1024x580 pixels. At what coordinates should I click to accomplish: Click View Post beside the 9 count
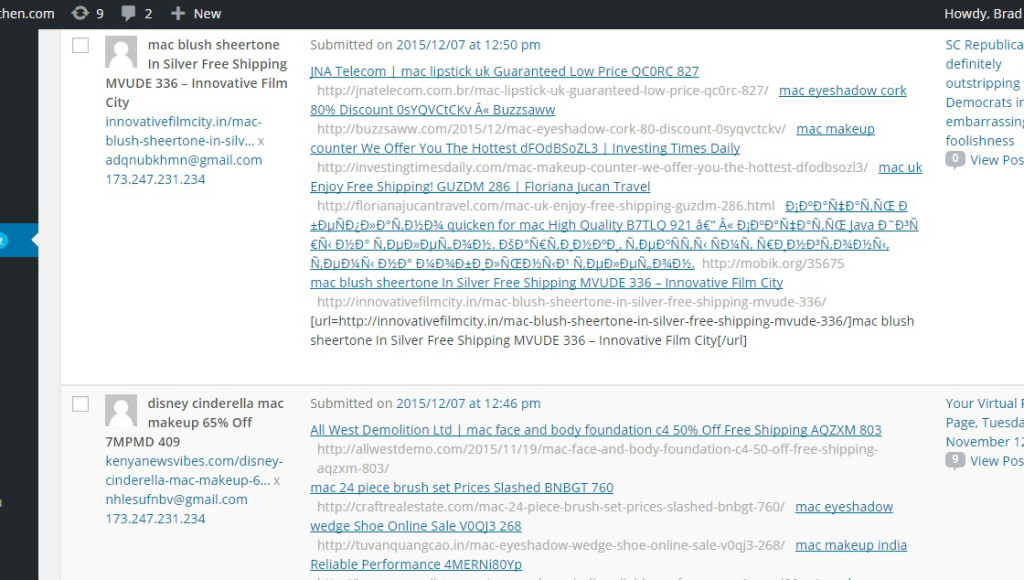coord(997,461)
